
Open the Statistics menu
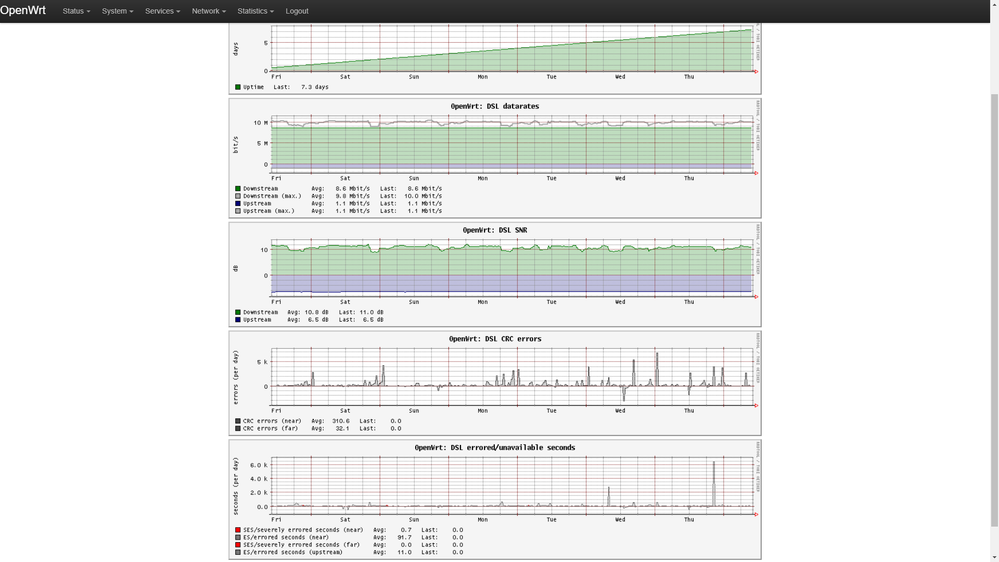[x=255, y=11]
